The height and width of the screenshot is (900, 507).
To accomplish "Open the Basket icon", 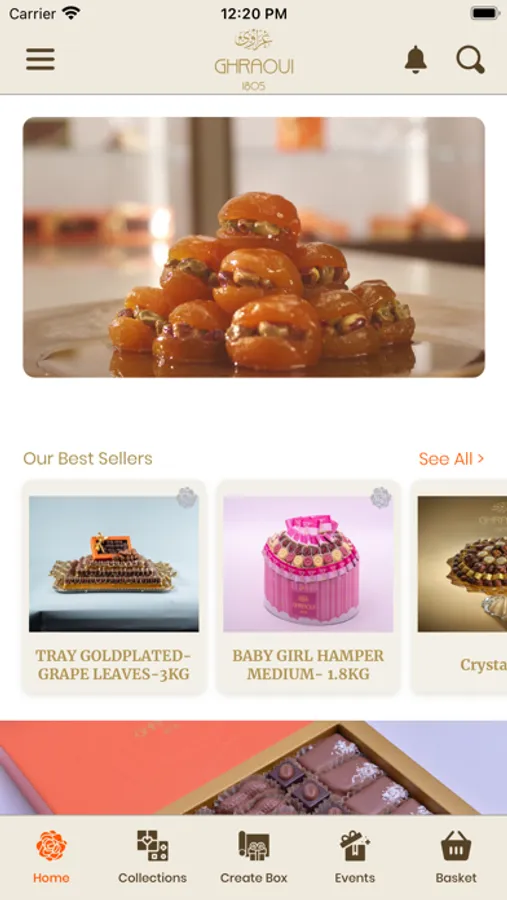I will point(456,845).
